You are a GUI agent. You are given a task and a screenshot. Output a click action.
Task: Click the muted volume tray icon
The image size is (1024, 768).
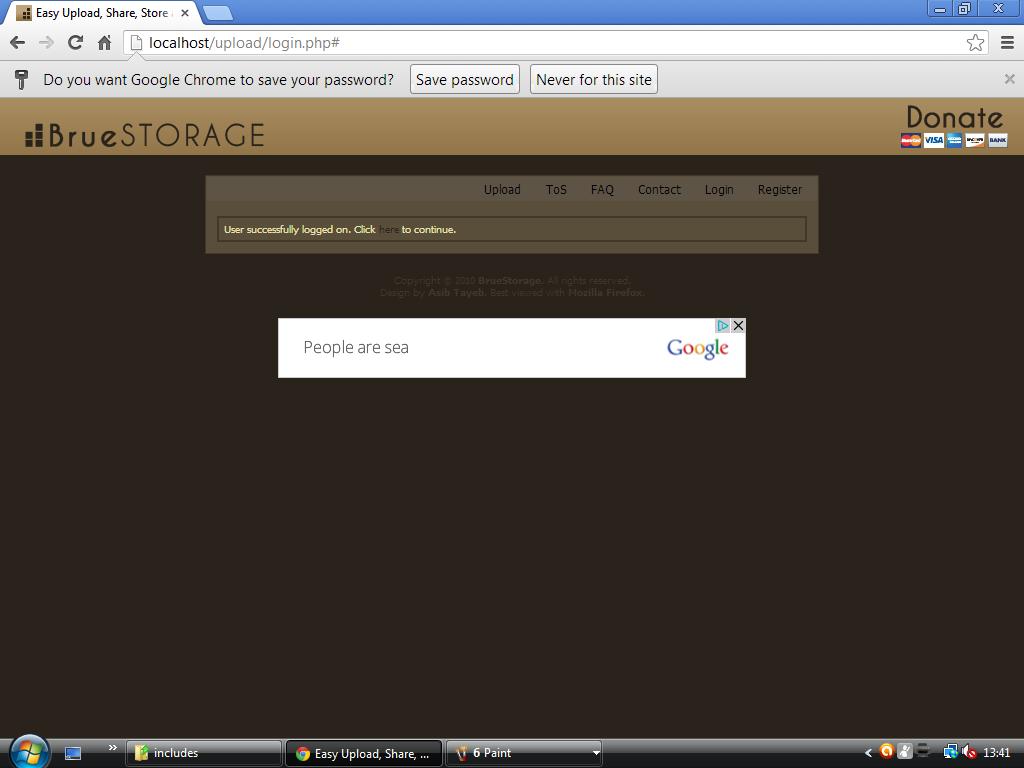(x=969, y=752)
